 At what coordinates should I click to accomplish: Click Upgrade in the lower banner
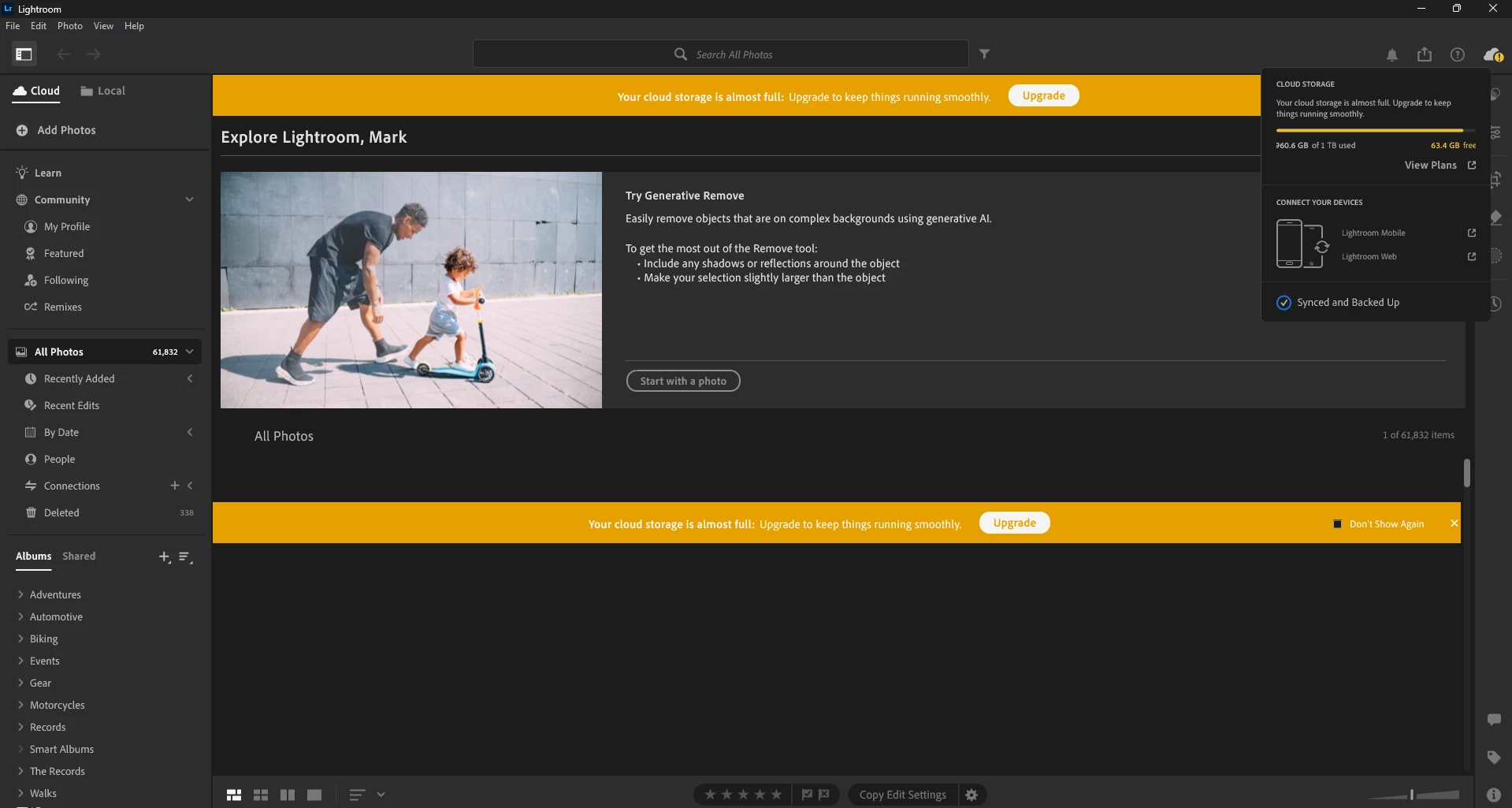(1015, 523)
